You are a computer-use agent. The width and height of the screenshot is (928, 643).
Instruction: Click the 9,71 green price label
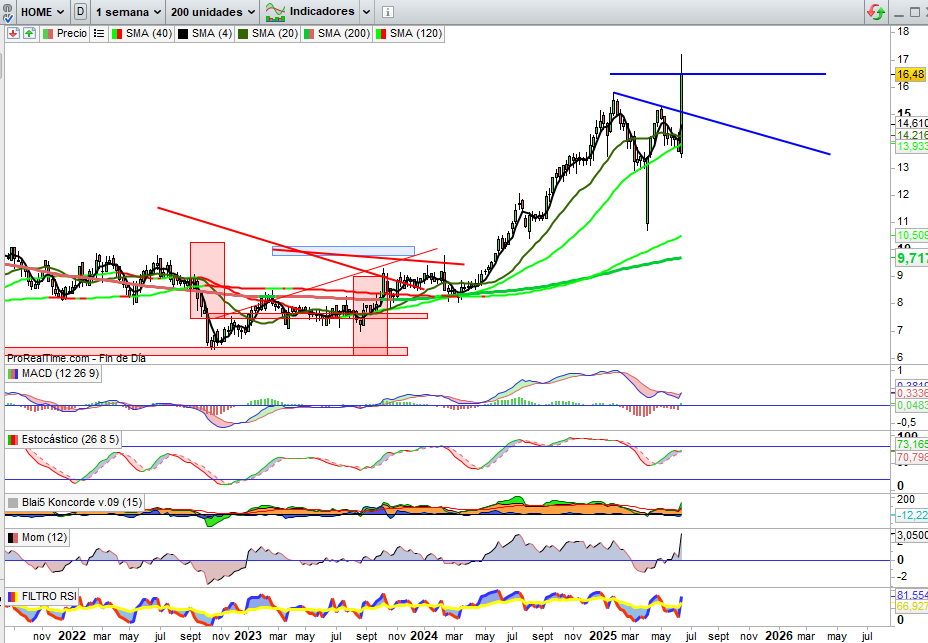click(912, 258)
